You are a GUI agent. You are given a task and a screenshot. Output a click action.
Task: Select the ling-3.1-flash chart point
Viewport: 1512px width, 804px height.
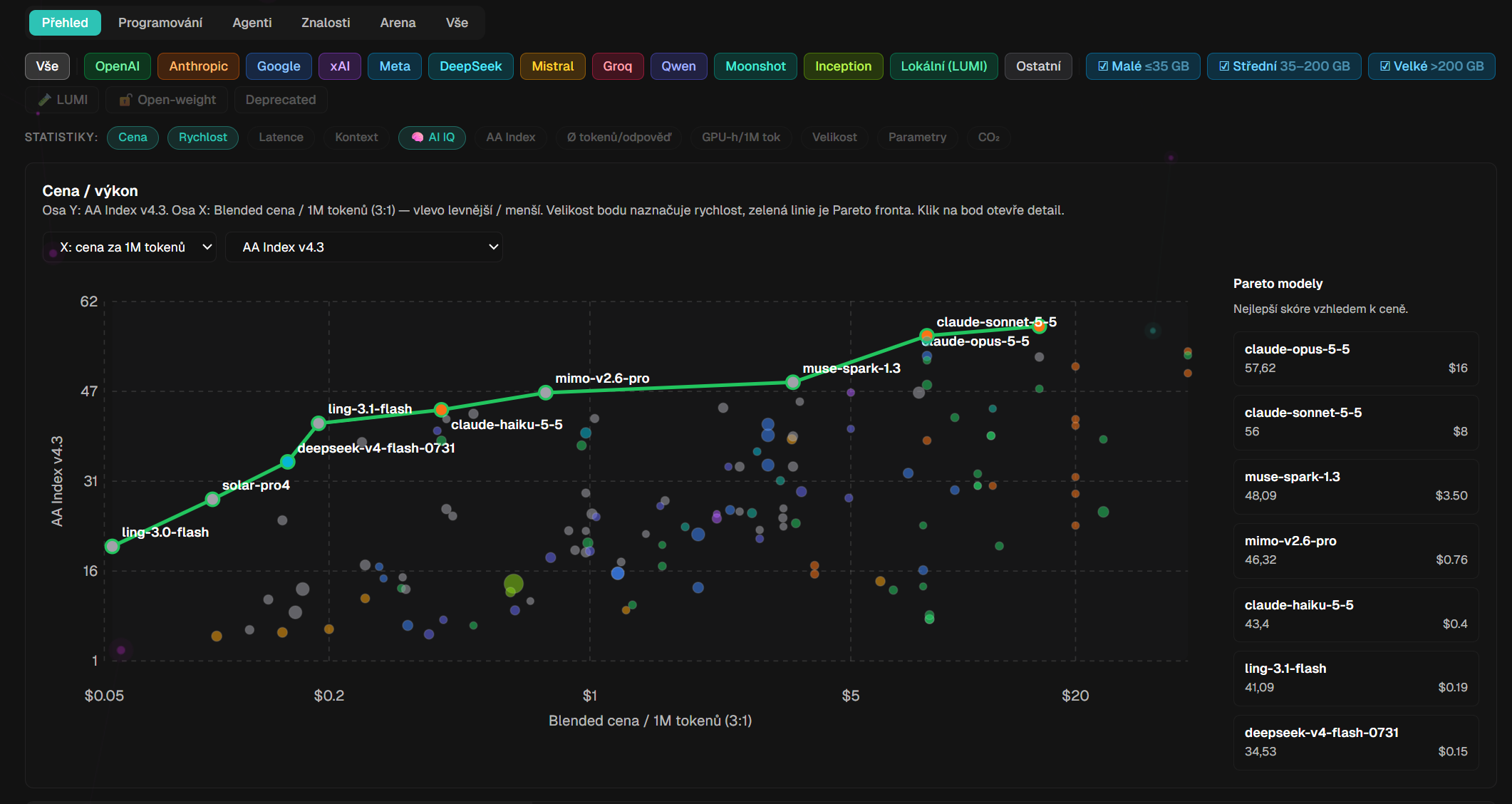tap(319, 423)
